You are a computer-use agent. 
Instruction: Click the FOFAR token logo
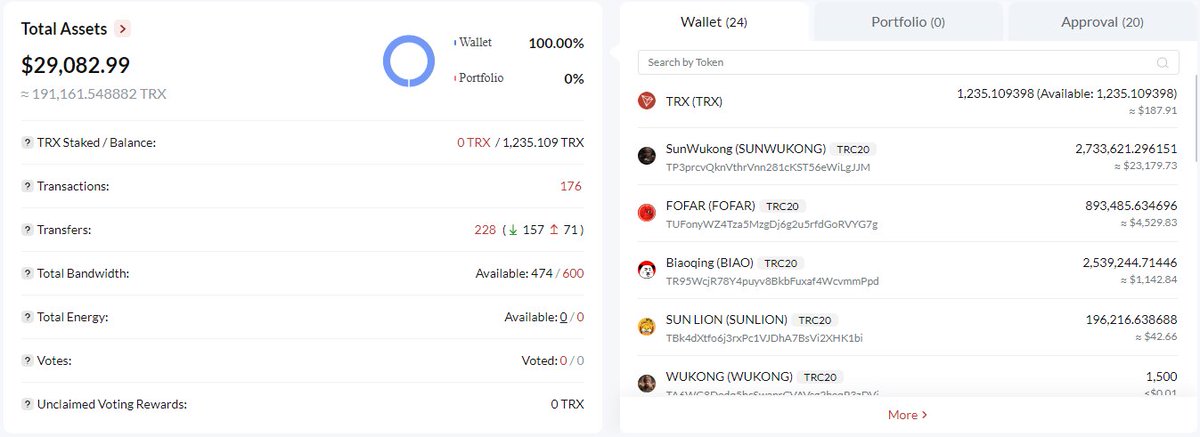647,213
